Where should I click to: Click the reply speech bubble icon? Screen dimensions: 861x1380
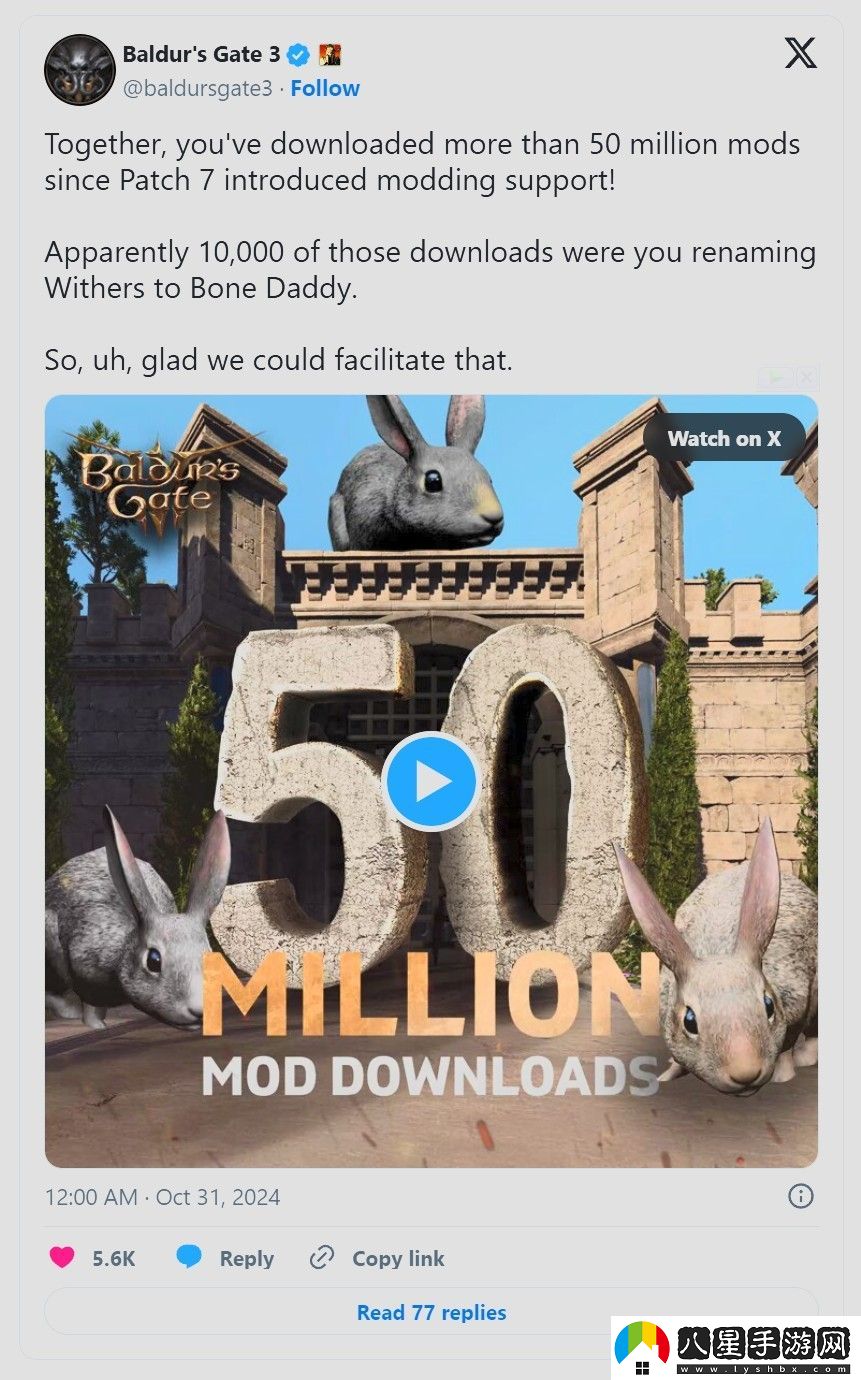[188, 1257]
